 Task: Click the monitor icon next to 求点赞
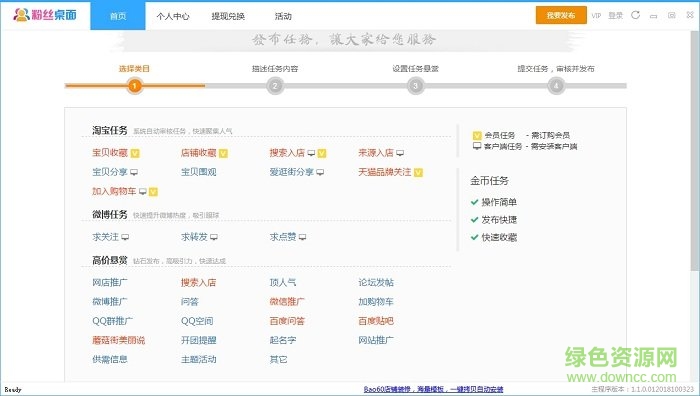pos(302,237)
